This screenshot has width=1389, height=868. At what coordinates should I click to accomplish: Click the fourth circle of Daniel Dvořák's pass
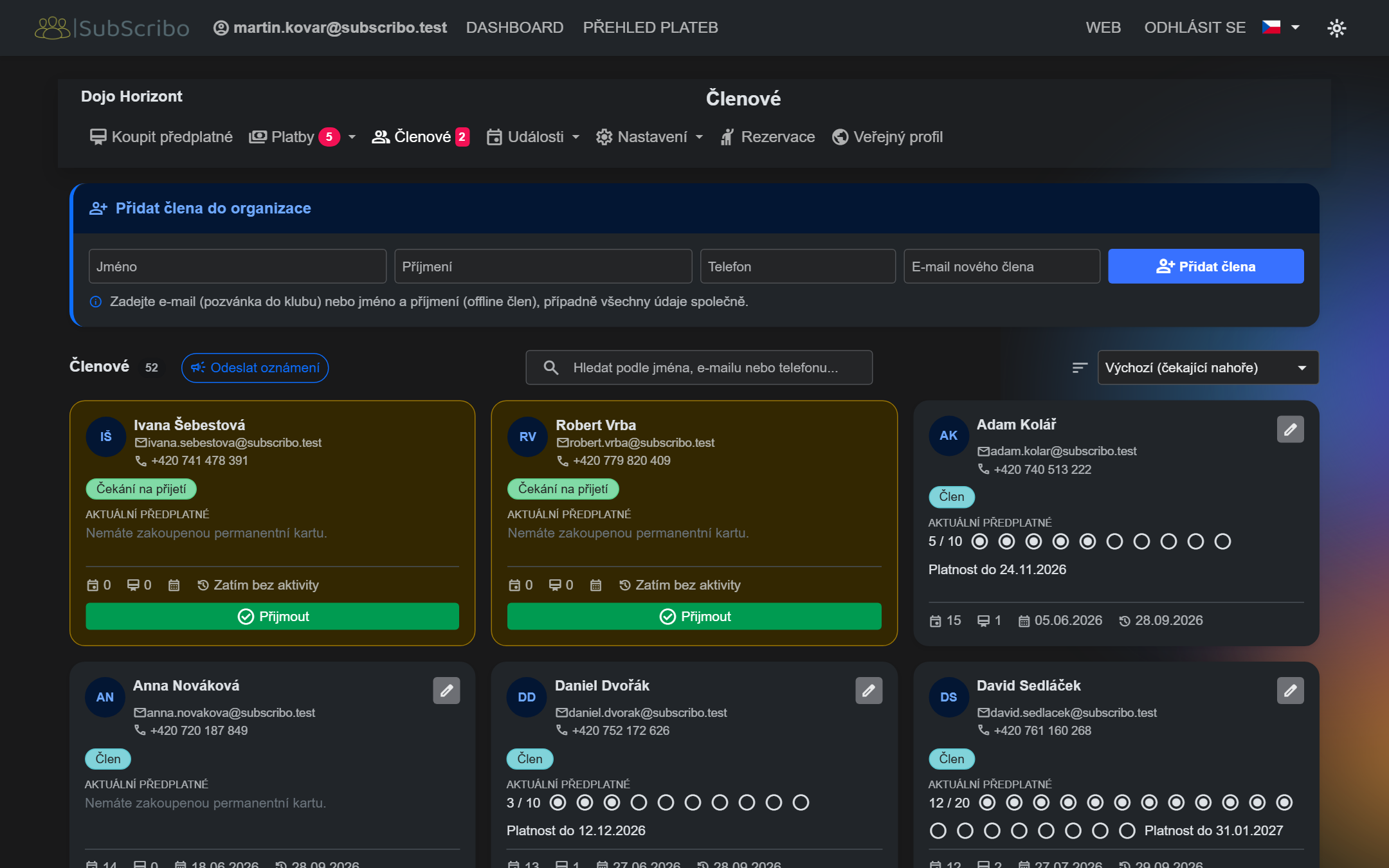639,802
